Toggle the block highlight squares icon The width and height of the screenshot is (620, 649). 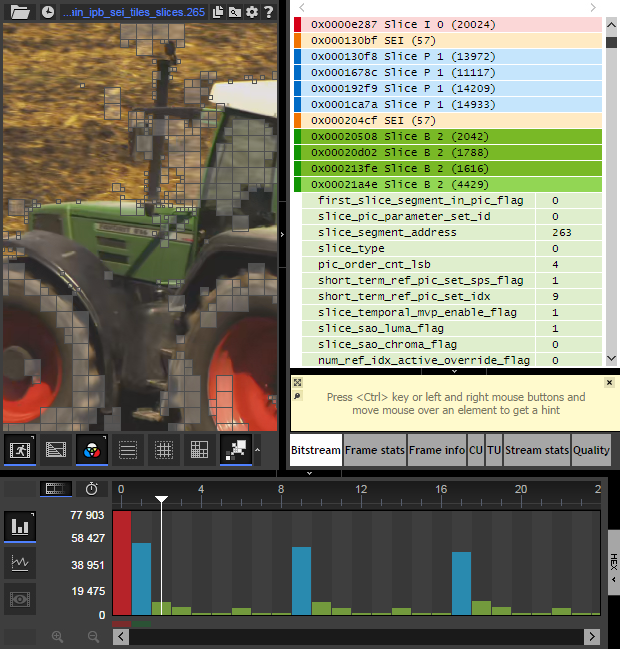pos(236,449)
